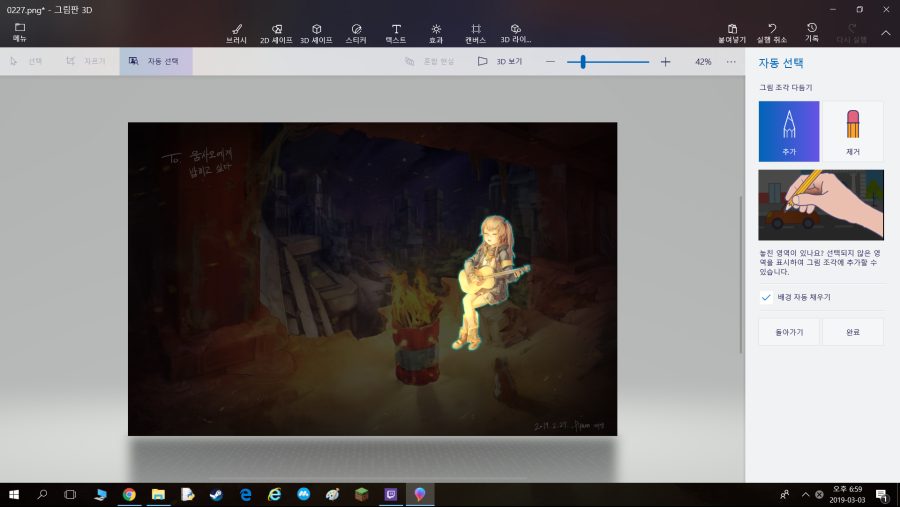Click the taskbar date and time
This screenshot has height=507, width=900.
point(847,494)
